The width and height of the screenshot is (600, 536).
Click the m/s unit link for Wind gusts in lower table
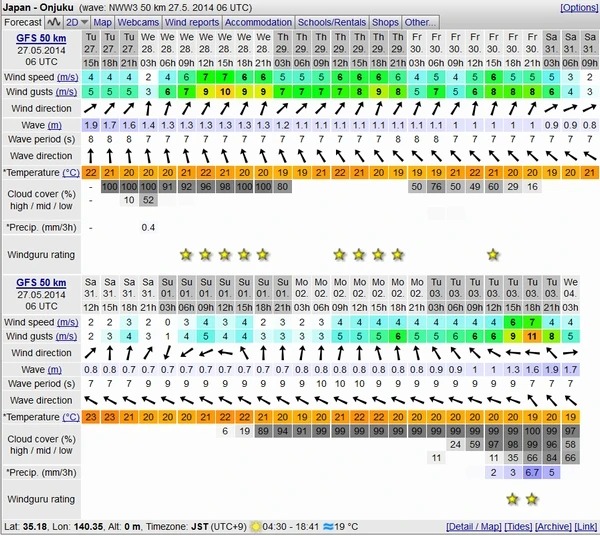coord(66,336)
